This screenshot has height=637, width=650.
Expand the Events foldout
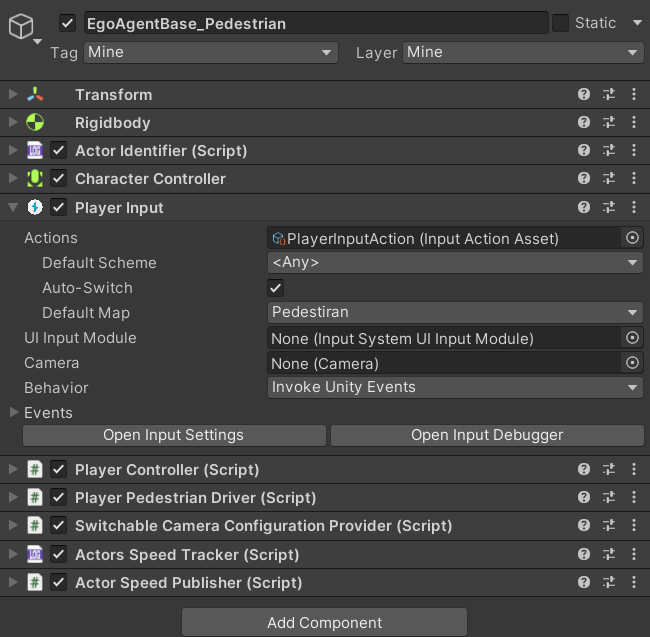(x=14, y=412)
